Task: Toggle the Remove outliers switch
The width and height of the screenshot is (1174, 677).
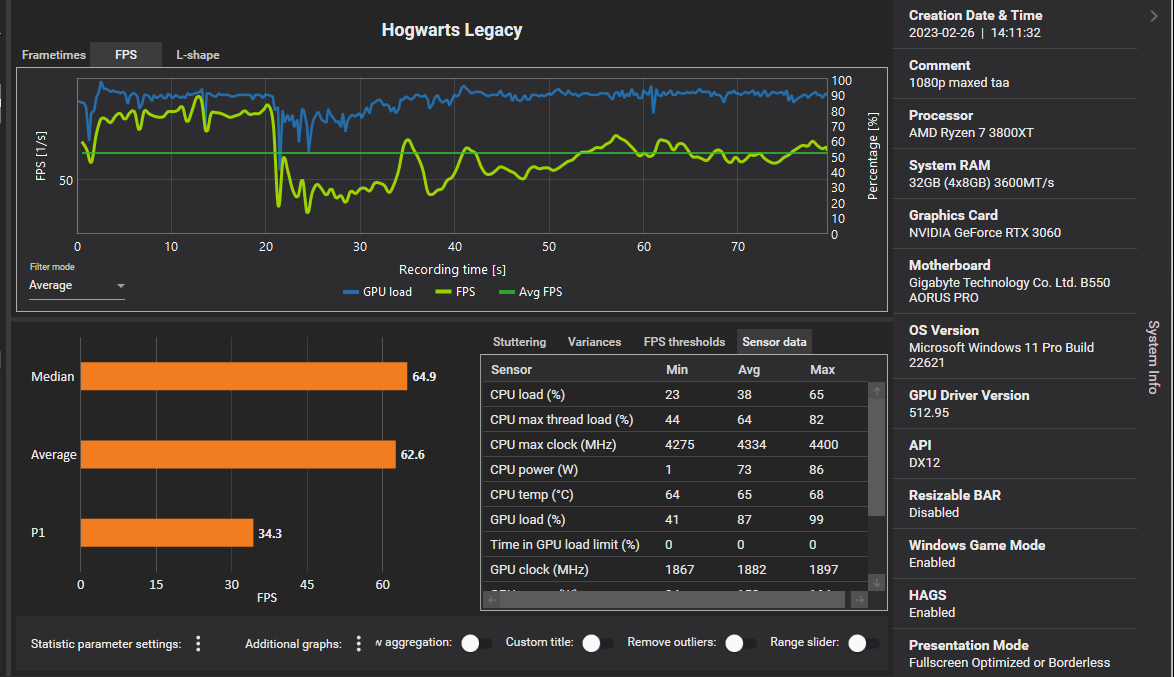Action: pos(741,643)
